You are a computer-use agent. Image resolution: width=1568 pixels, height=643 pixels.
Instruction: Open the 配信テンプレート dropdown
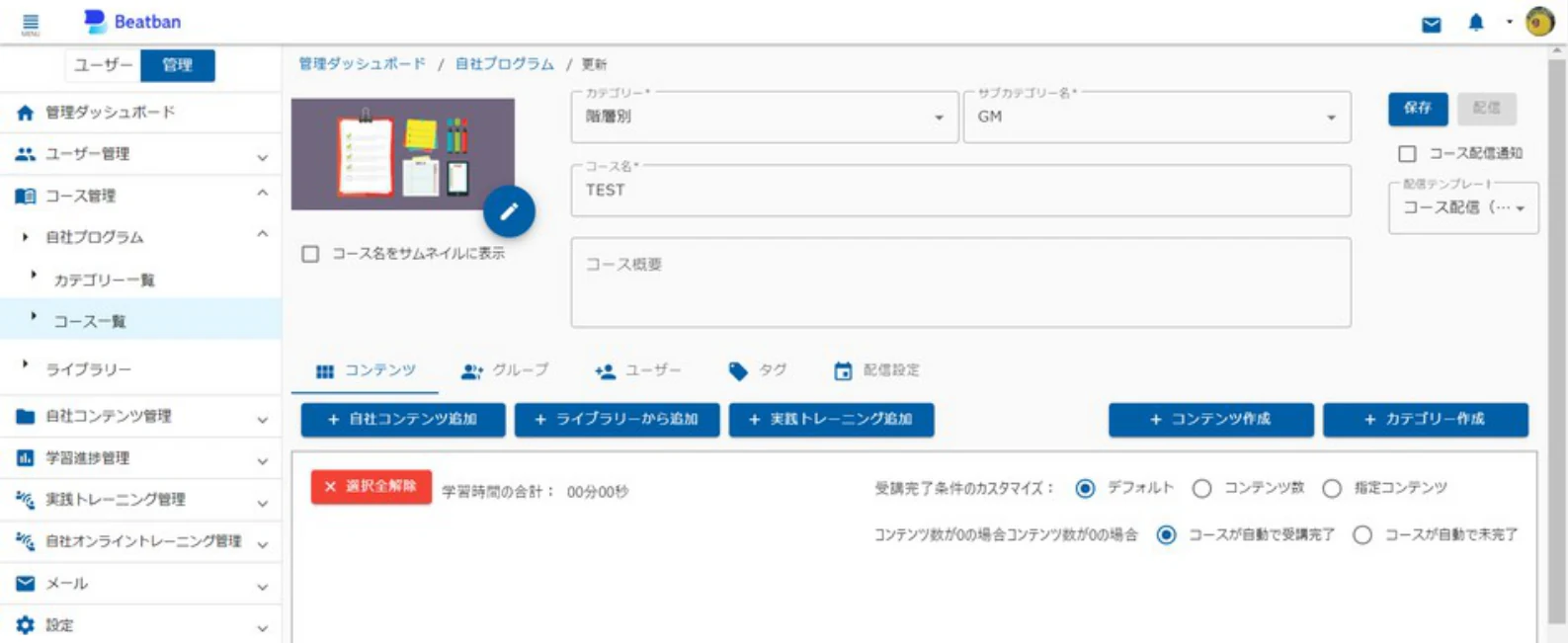[x=1463, y=207]
